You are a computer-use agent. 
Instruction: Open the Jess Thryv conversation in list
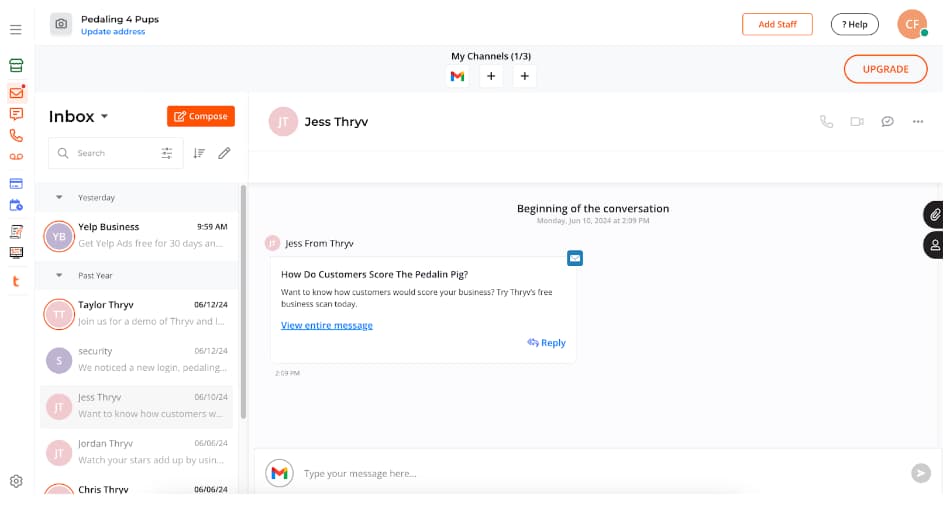tap(137, 406)
